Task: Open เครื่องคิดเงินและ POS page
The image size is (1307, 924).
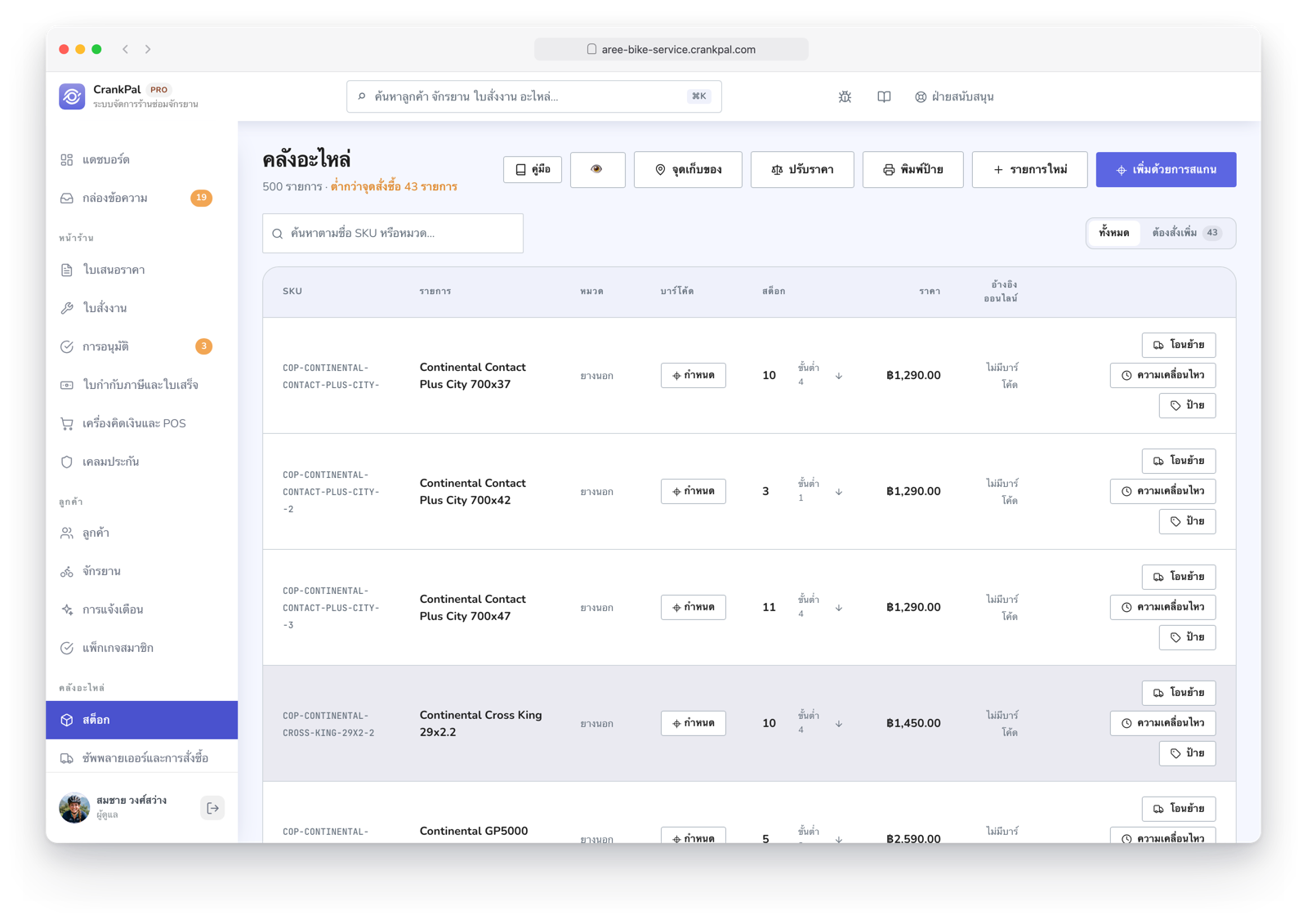Action: (141, 423)
